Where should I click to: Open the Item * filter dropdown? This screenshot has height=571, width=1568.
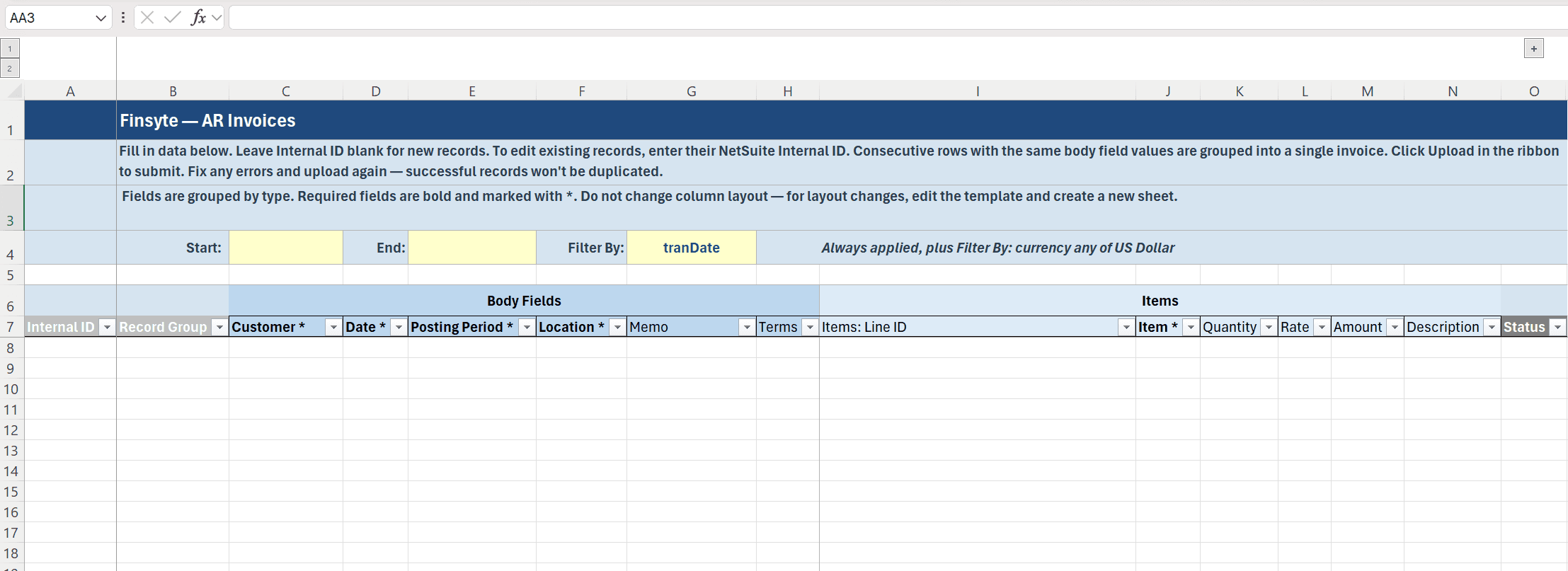click(x=1191, y=327)
